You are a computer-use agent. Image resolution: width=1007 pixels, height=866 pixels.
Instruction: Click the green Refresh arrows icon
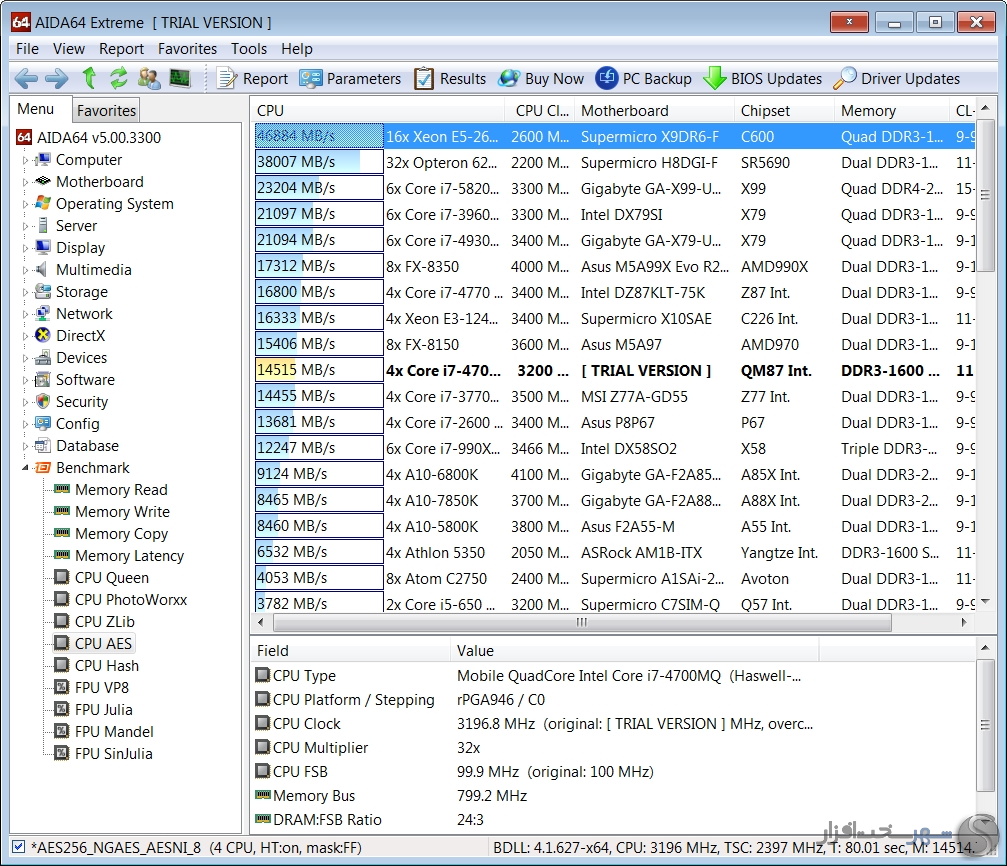pyautogui.click(x=119, y=78)
